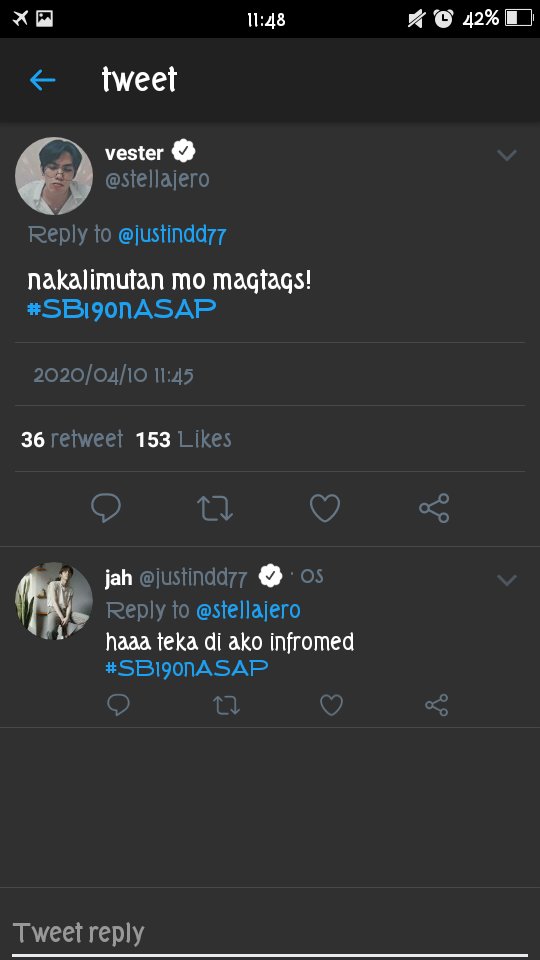The width and height of the screenshot is (540, 960).
Task: Open options chevron on vester's tweet
Action: pyautogui.click(x=507, y=155)
